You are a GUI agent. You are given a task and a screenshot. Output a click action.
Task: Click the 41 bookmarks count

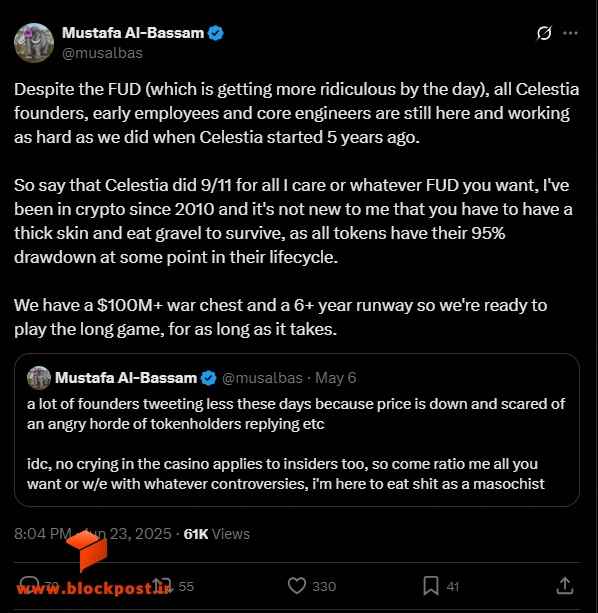coord(453,586)
